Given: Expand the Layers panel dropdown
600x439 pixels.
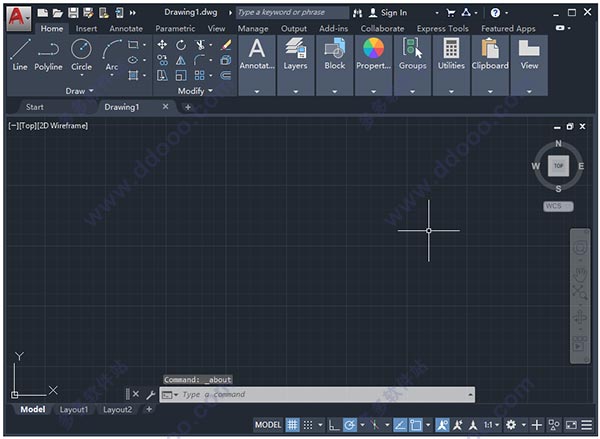Looking at the screenshot, I should [295, 92].
